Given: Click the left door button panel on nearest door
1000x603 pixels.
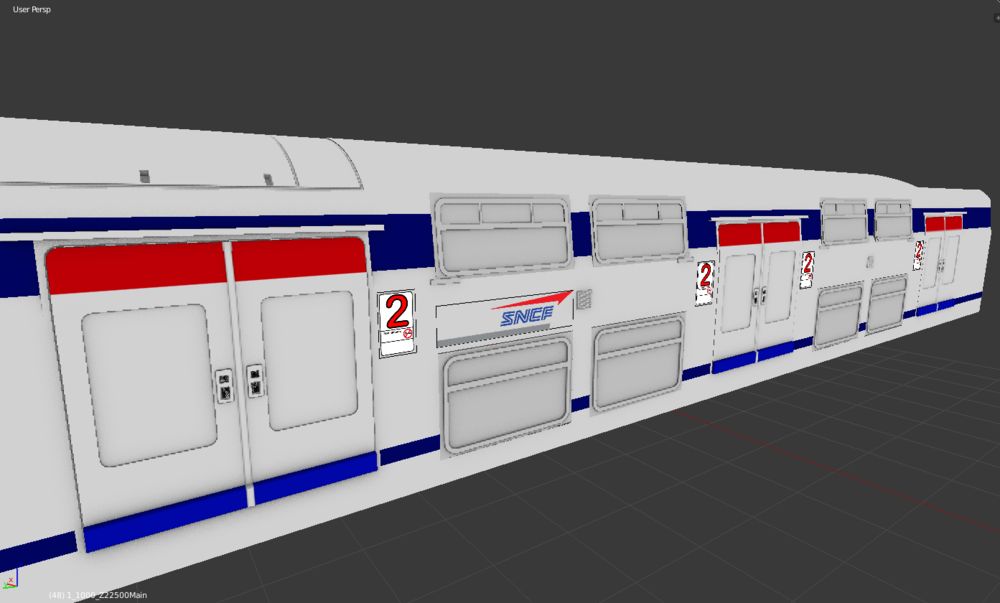Looking at the screenshot, I should coord(223,383).
